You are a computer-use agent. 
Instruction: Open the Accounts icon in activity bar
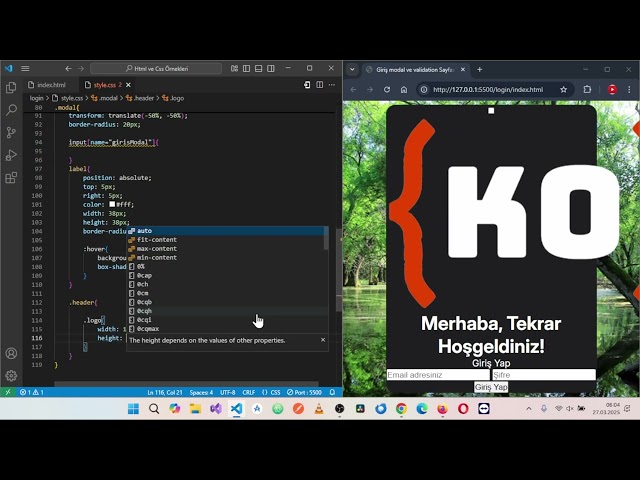[x=11, y=353]
